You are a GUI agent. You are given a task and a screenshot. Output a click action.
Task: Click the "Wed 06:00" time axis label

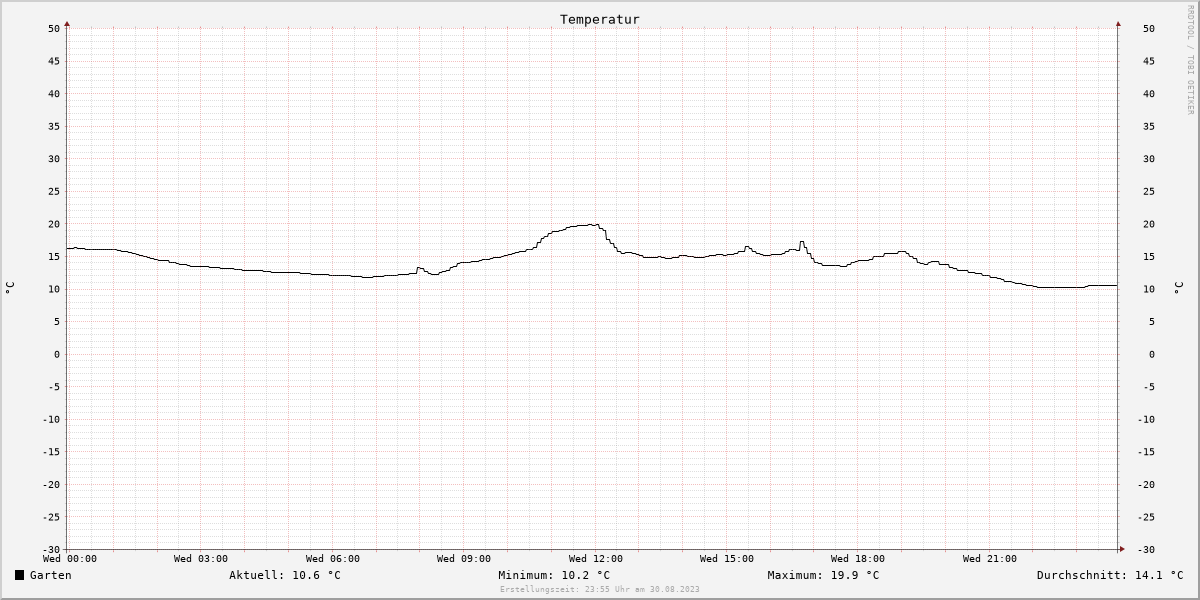click(333, 559)
